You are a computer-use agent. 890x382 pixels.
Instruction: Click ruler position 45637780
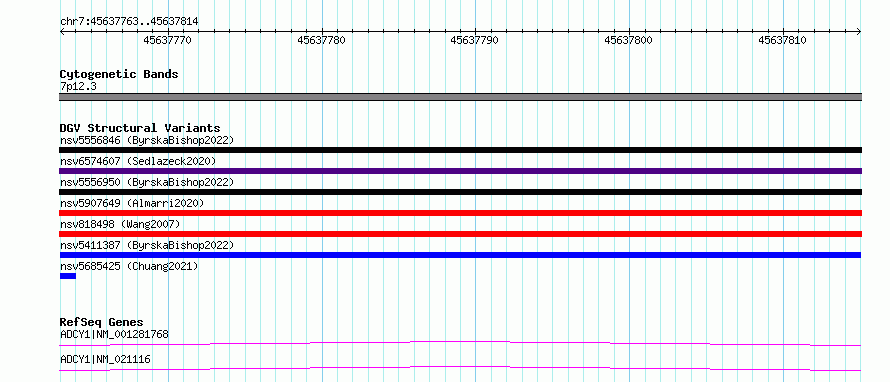pyautogui.click(x=321, y=40)
